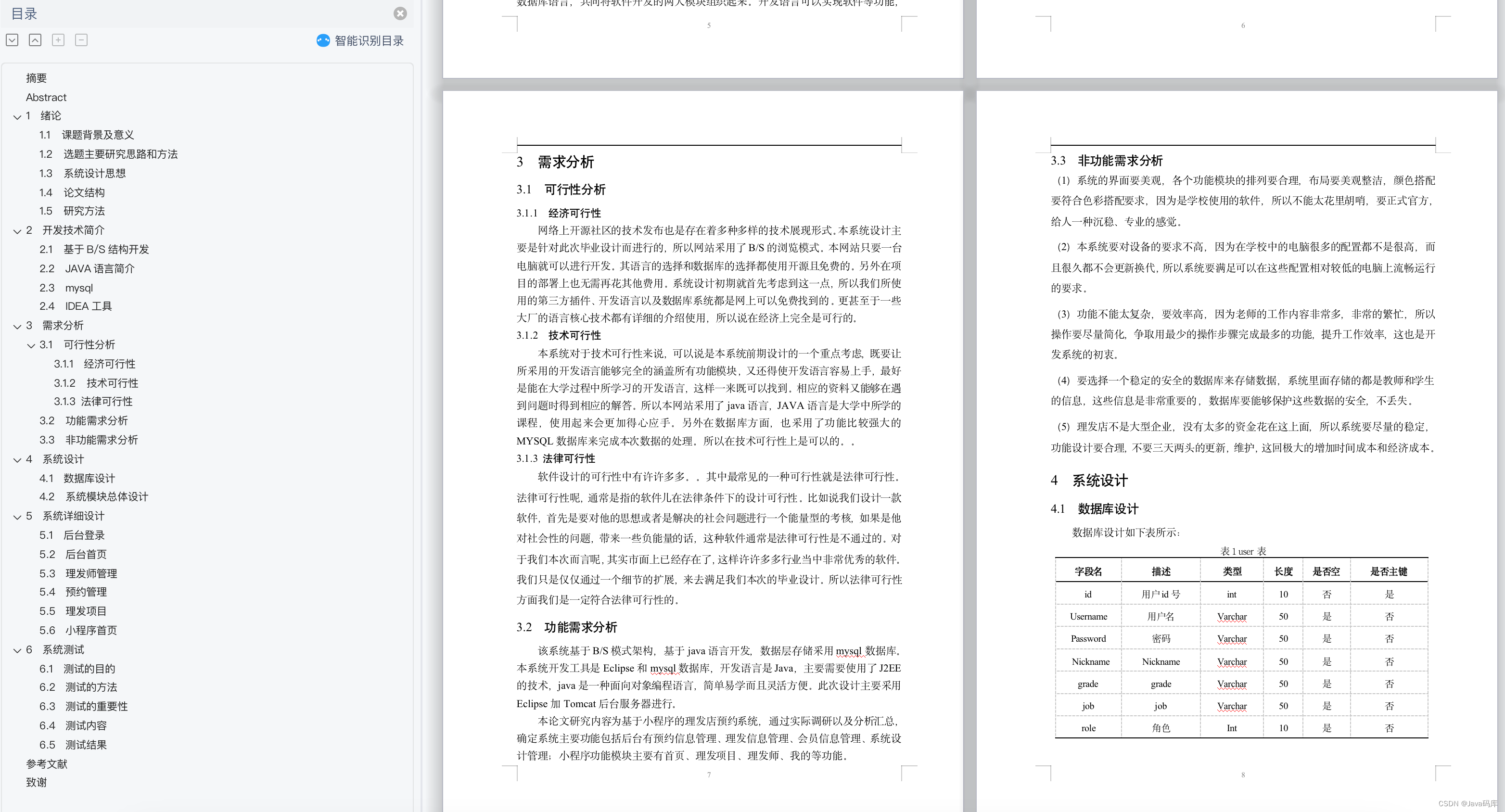
Task: Click the 3.2 功能需求分析 heading in document
Action: [x=567, y=627]
